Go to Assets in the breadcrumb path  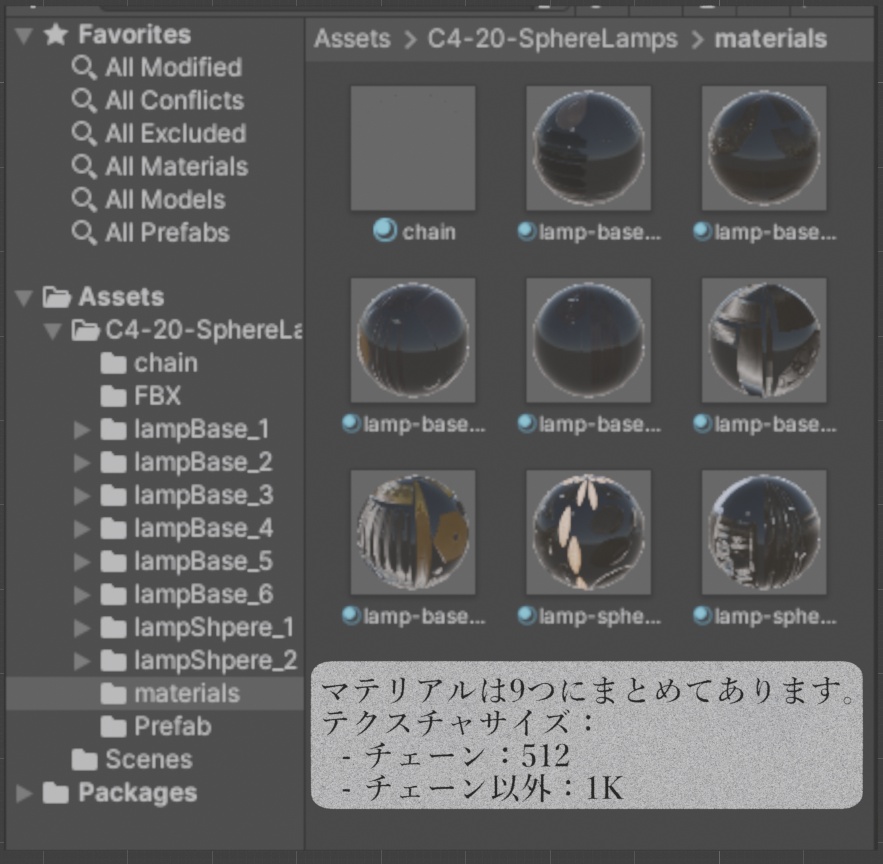(x=352, y=39)
